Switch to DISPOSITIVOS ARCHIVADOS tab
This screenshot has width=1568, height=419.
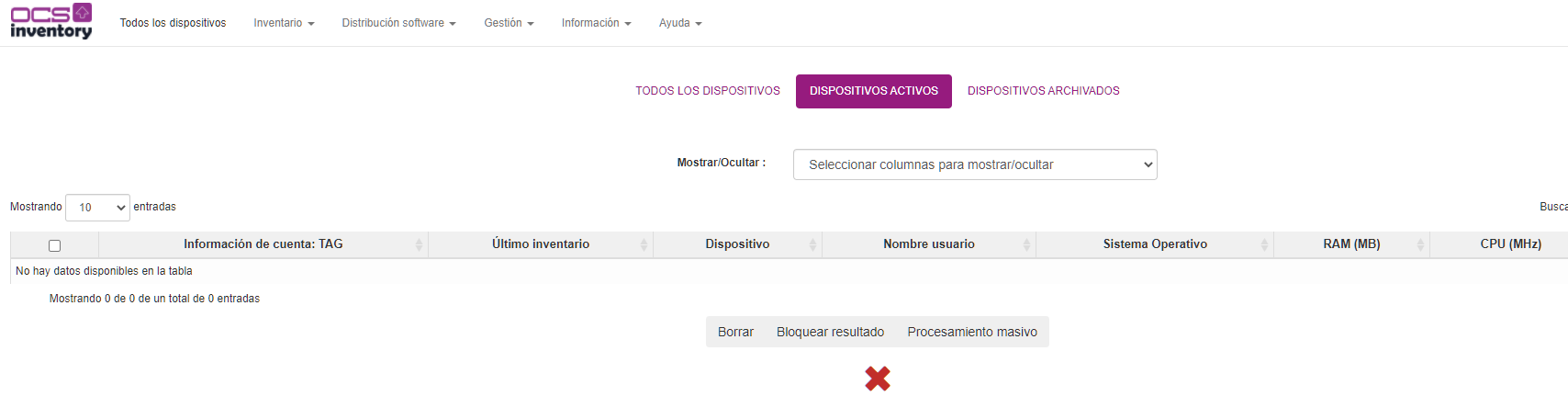pyautogui.click(x=1044, y=91)
